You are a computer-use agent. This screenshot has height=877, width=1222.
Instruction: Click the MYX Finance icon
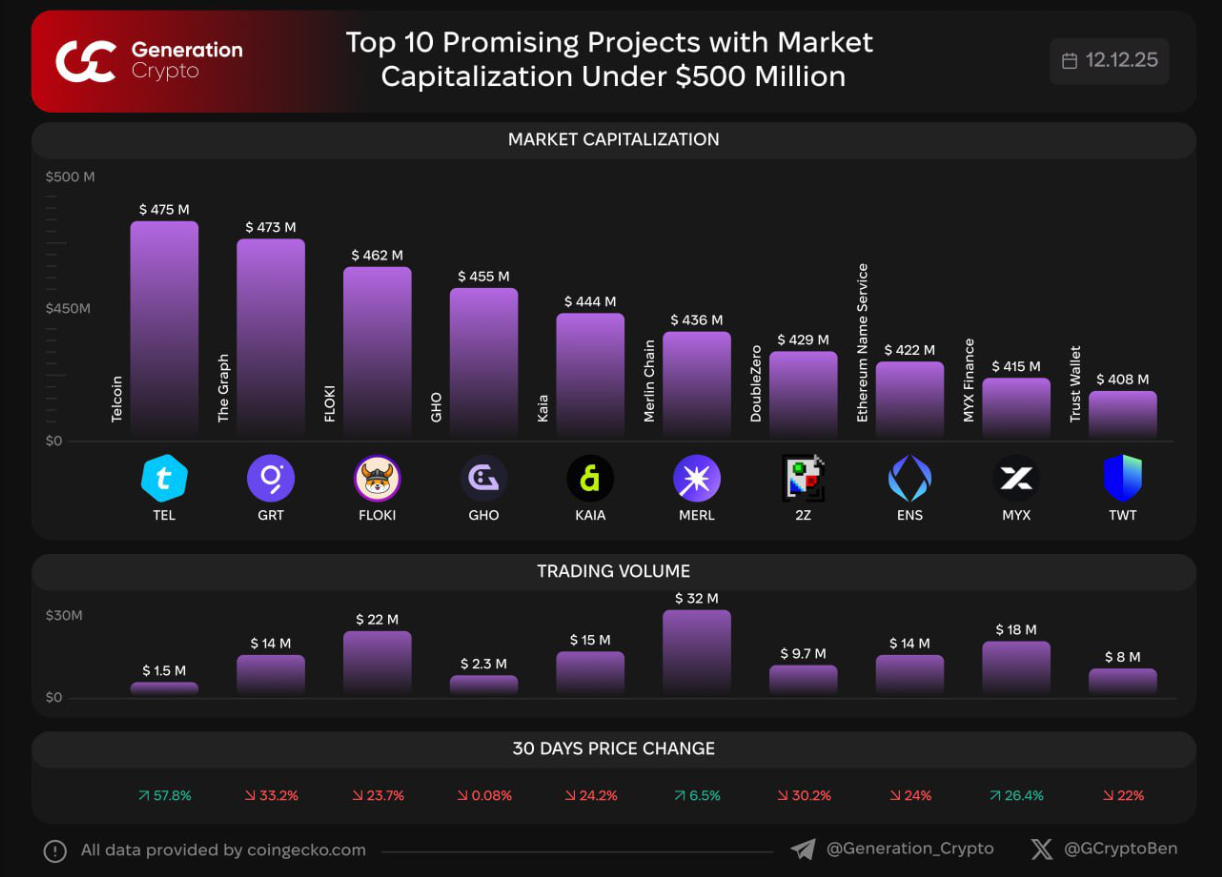[1016, 478]
